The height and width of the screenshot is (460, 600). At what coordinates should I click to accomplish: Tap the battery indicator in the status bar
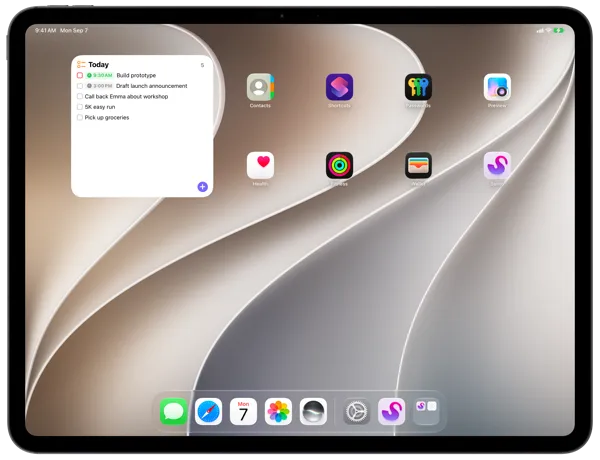point(558,30)
